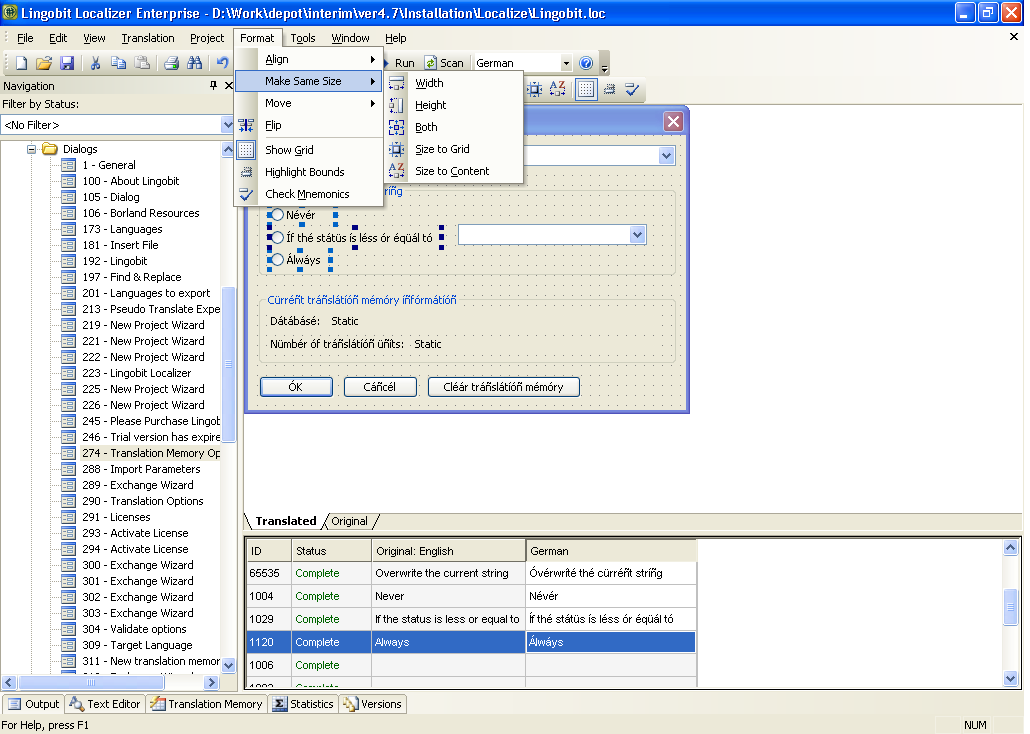Click the Size to Grid toolbar icon

[x=535, y=89]
